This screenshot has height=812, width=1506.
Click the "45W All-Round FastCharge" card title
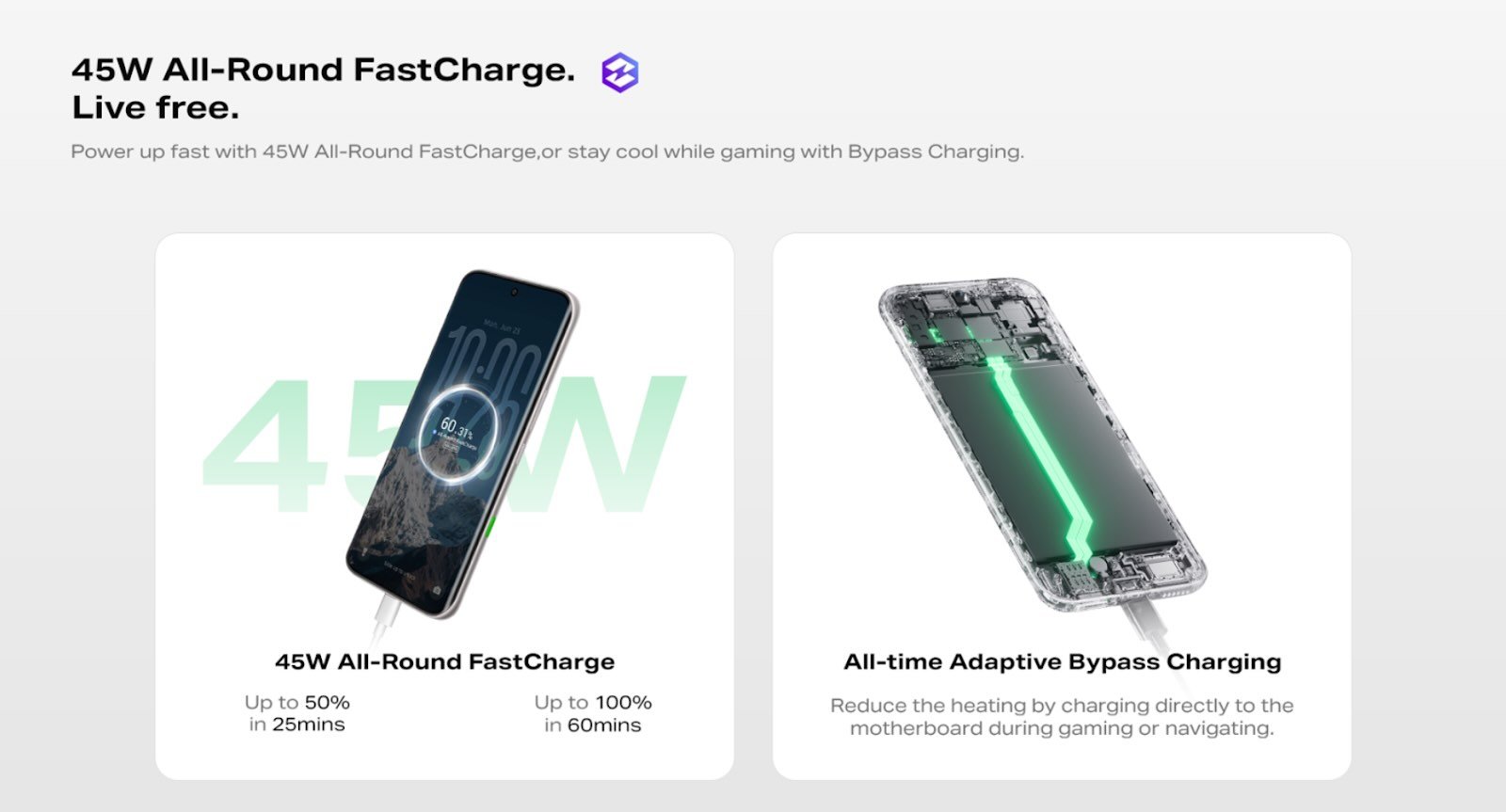pyautogui.click(x=444, y=661)
